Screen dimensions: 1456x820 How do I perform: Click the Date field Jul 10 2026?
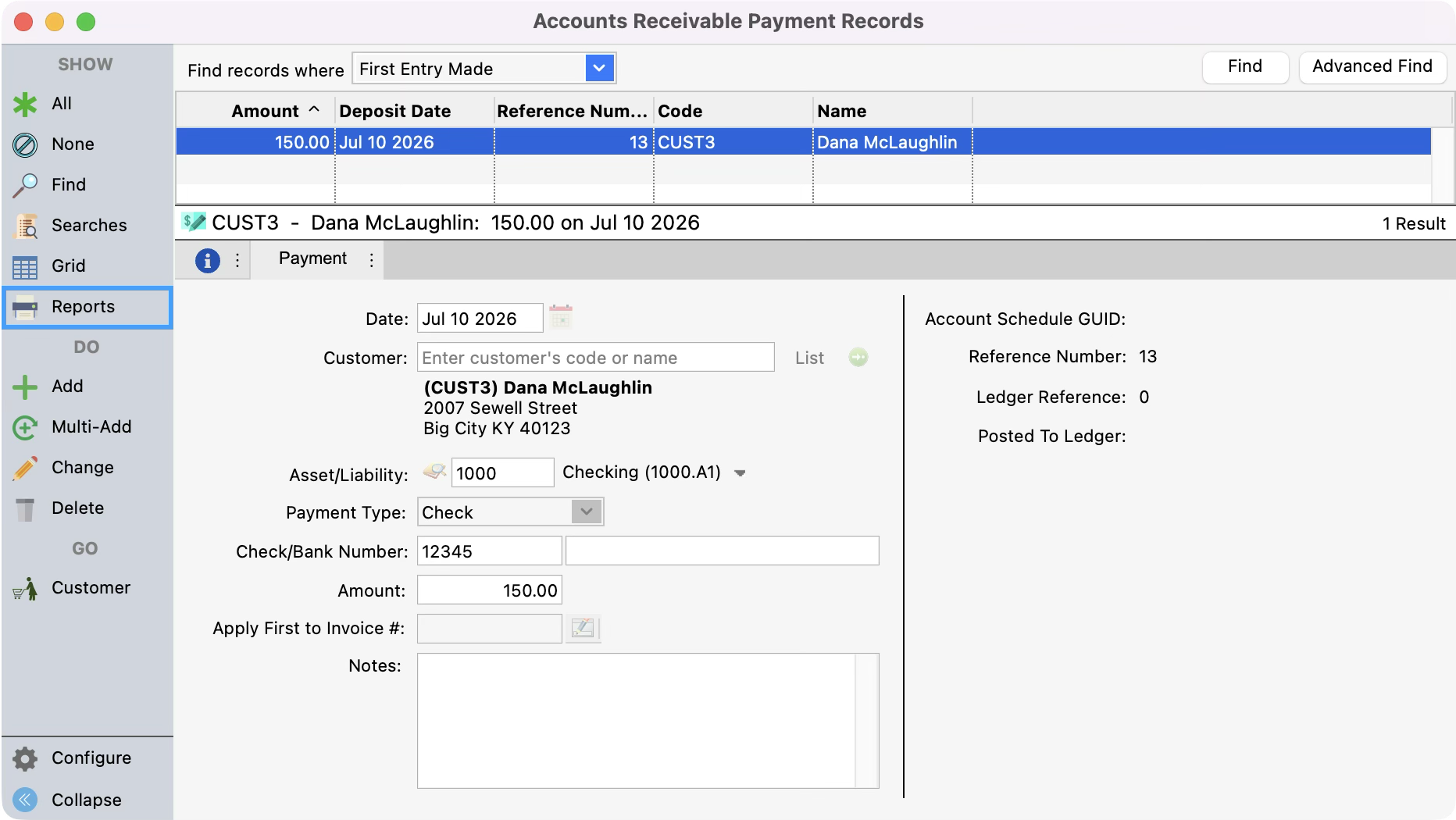[x=480, y=319]
